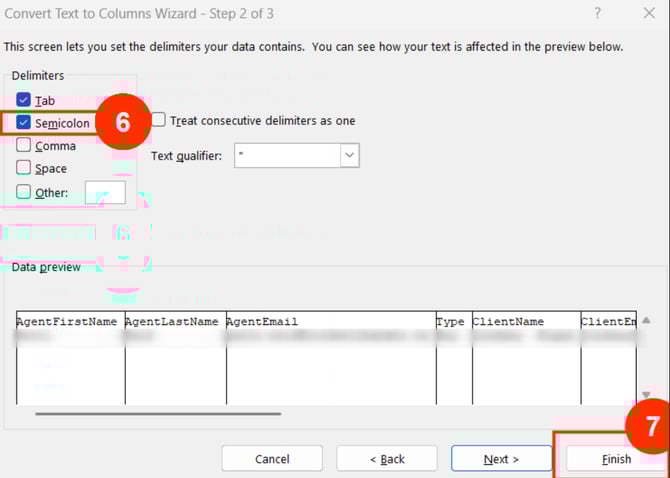
Task: Enable the Comma delimiter checkbox
Action: tap(24, 145)
